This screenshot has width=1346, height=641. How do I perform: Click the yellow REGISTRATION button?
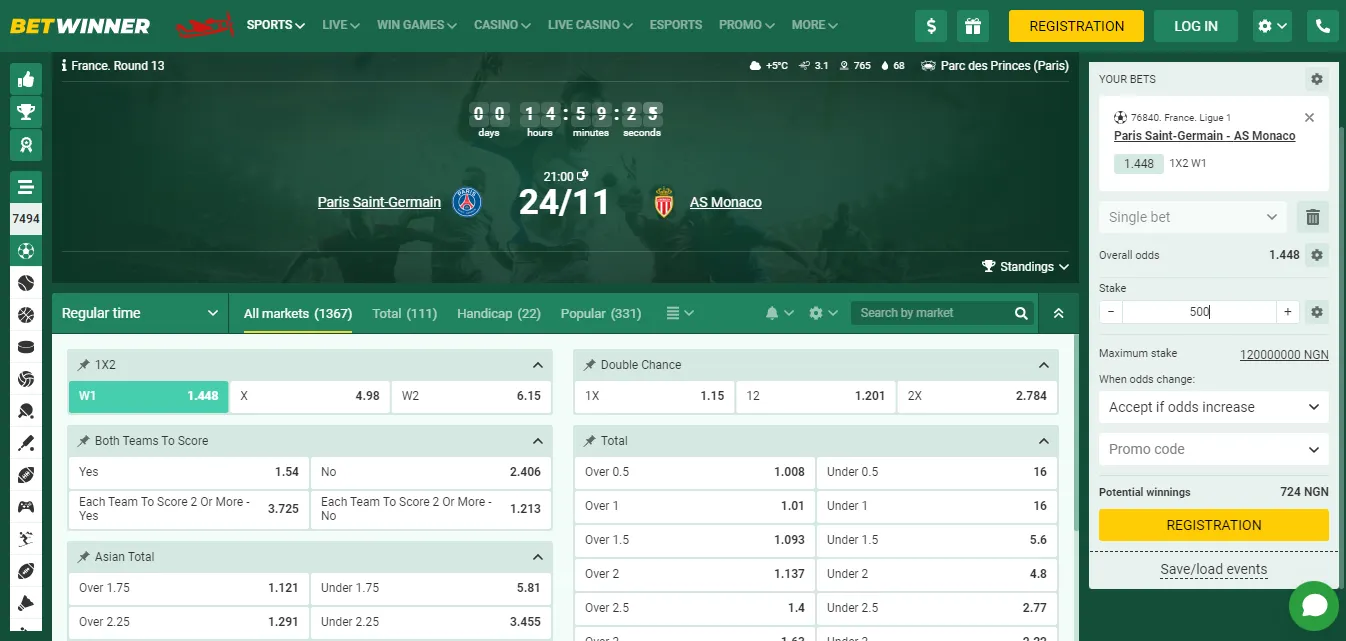click(x=1075, y=26)
